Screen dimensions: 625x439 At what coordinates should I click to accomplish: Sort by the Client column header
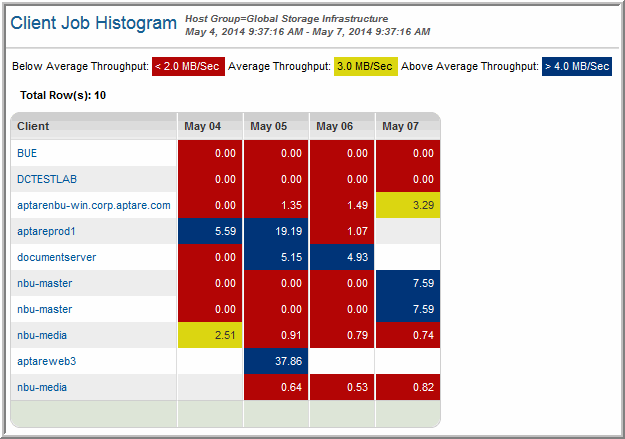[34, 127]
